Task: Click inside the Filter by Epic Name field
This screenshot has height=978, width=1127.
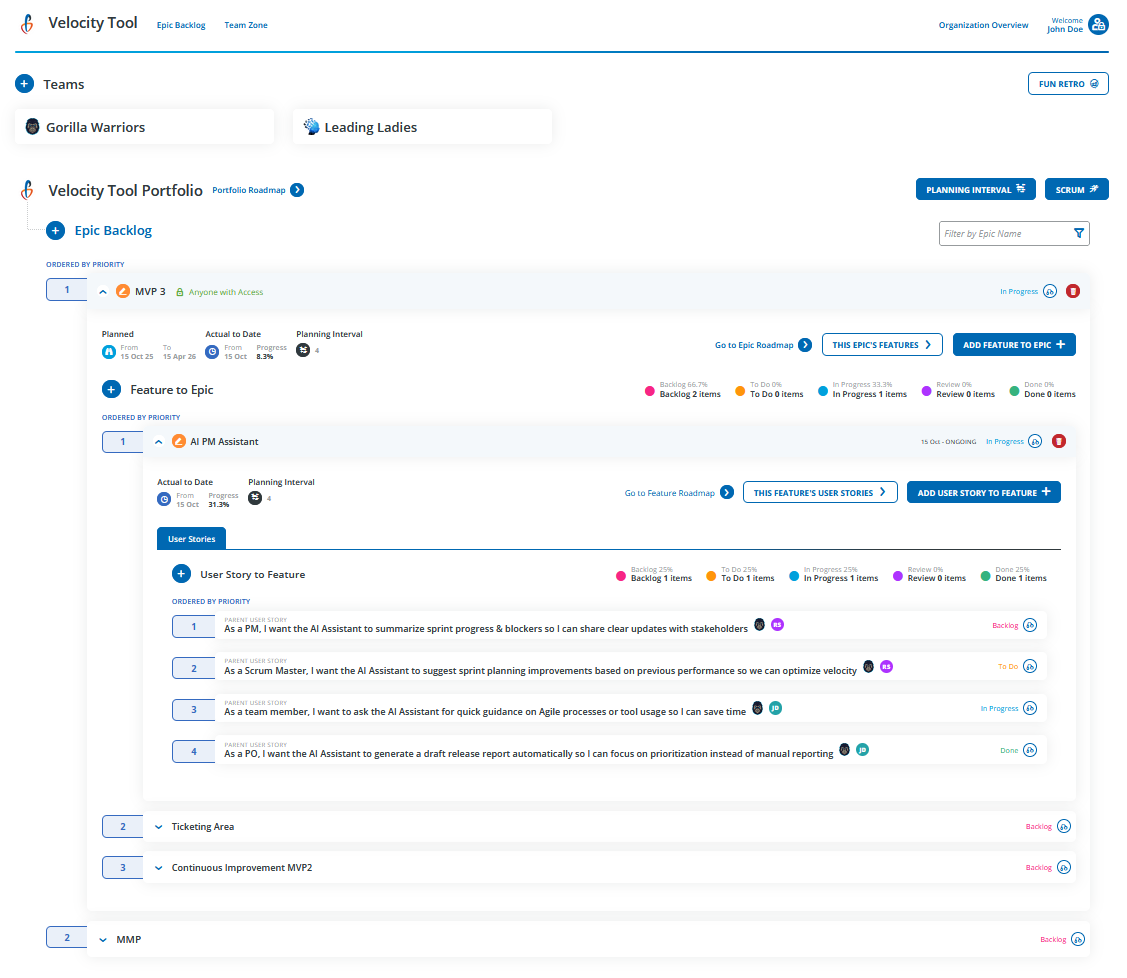Action: 1000,232
